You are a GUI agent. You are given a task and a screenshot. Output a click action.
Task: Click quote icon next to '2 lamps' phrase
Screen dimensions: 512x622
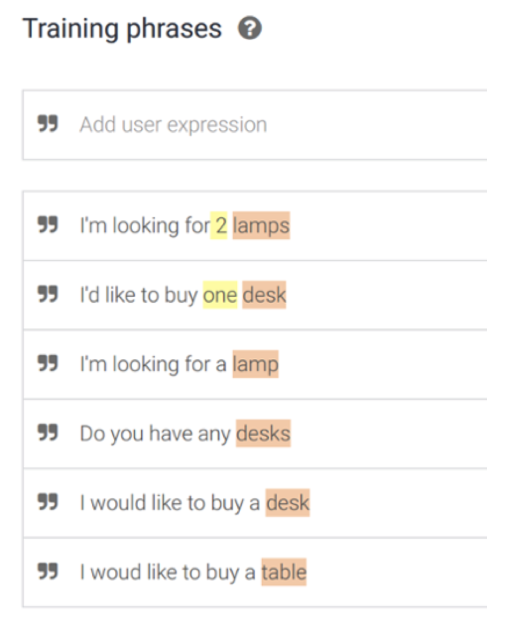[48, 225]
